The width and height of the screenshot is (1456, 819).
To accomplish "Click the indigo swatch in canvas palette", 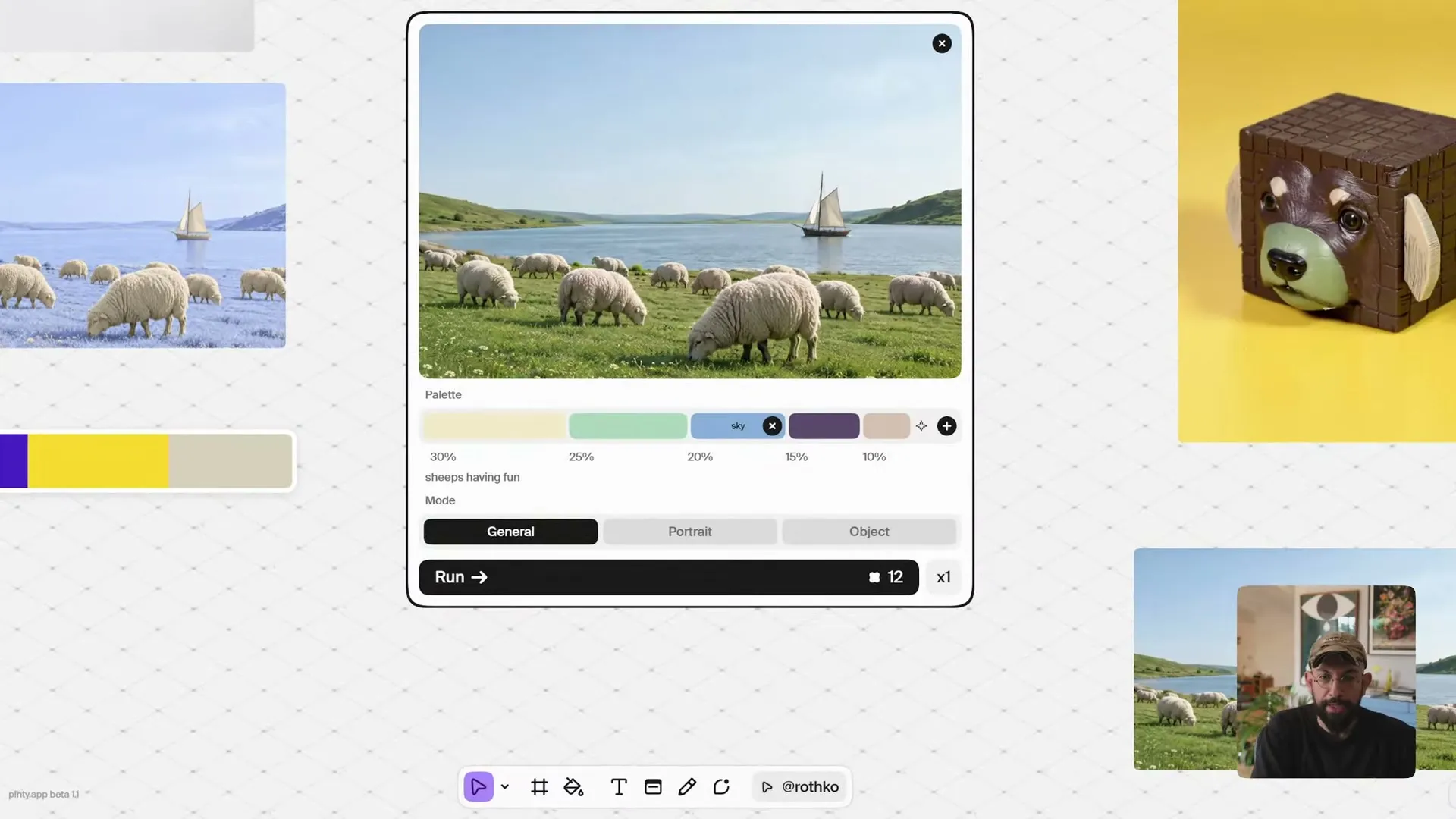I will pyautogui.click(x=14, y=461).
